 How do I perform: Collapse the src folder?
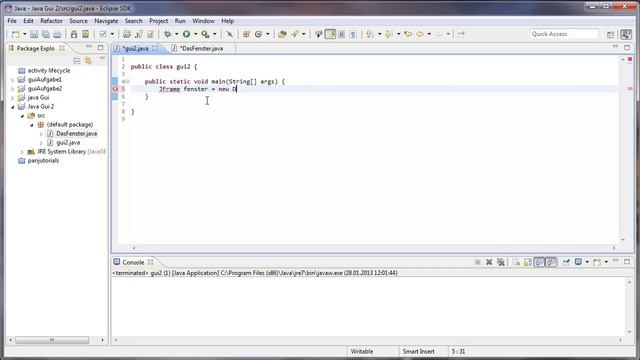pyautogui.click(x=22, y=116)
